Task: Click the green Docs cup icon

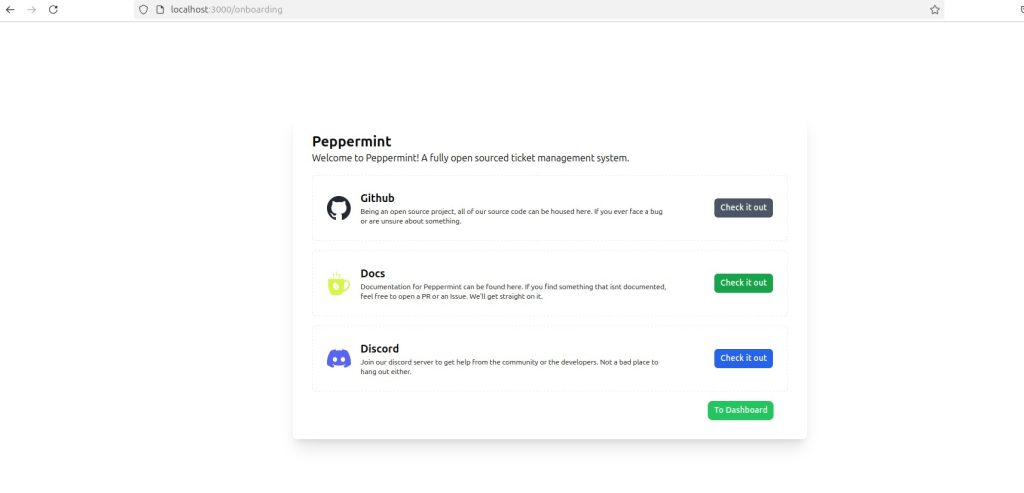Action: pos(338,284)
